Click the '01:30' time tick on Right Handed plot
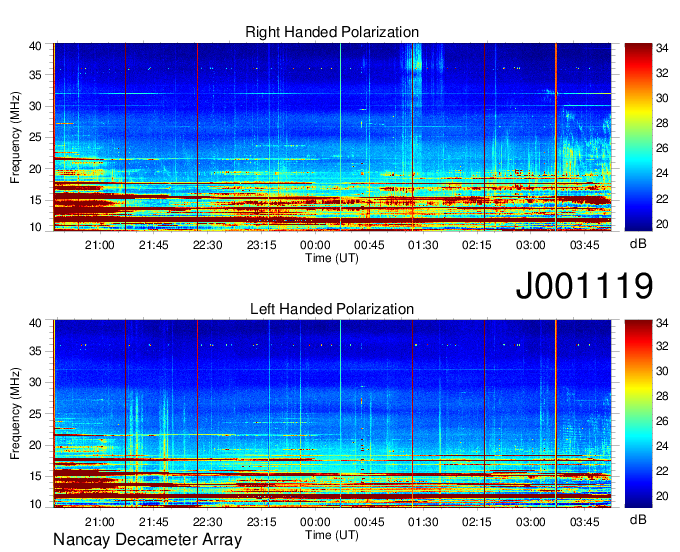This screenshot has height=552, width=680. [423, 245]
